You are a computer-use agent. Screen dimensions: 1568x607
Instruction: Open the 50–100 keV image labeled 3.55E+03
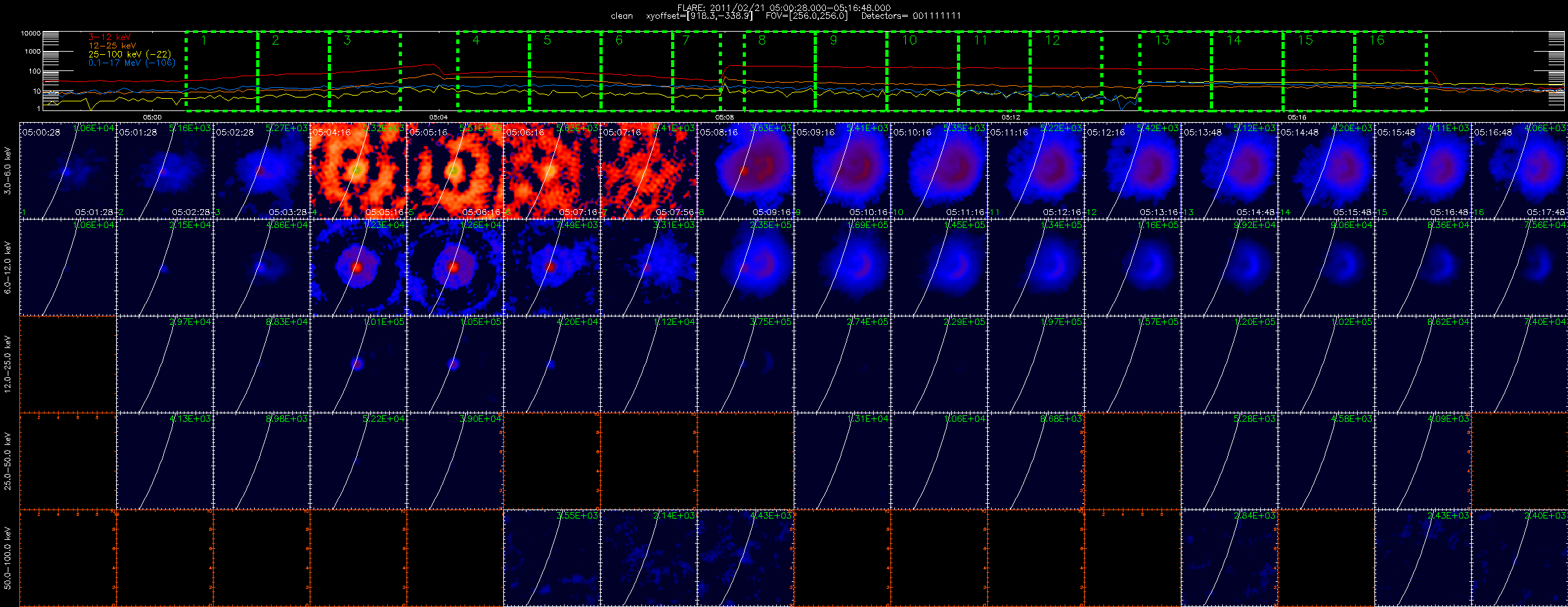pyautogui.click(x=552, y=558)
